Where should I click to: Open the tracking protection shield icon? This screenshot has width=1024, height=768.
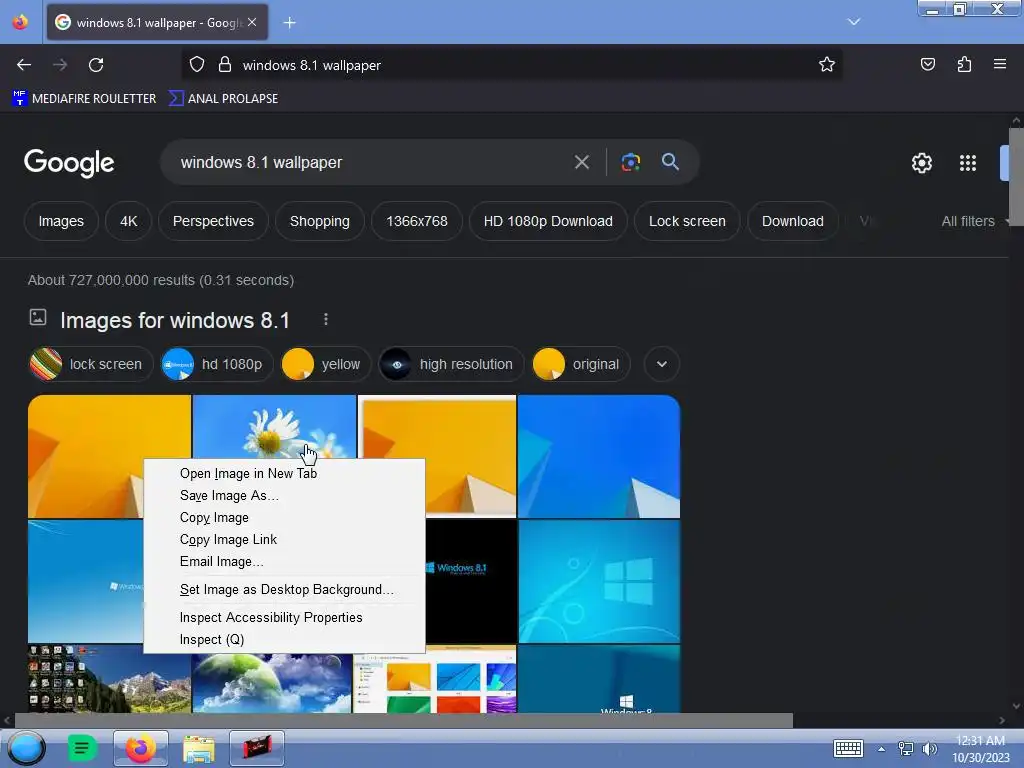pos(197,65)
